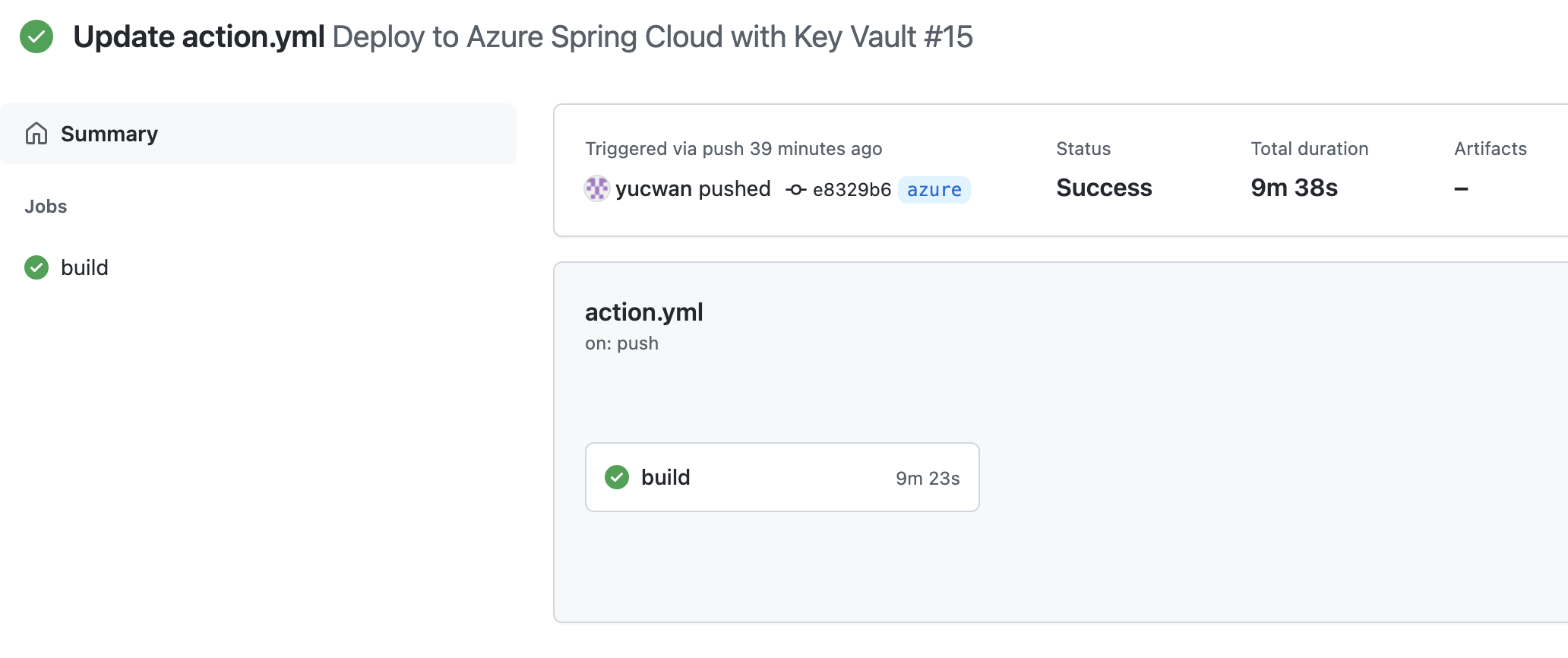Click the 9m 38s total duration
Viewport: 1568px width, 658px height.
click(1294, 188)
